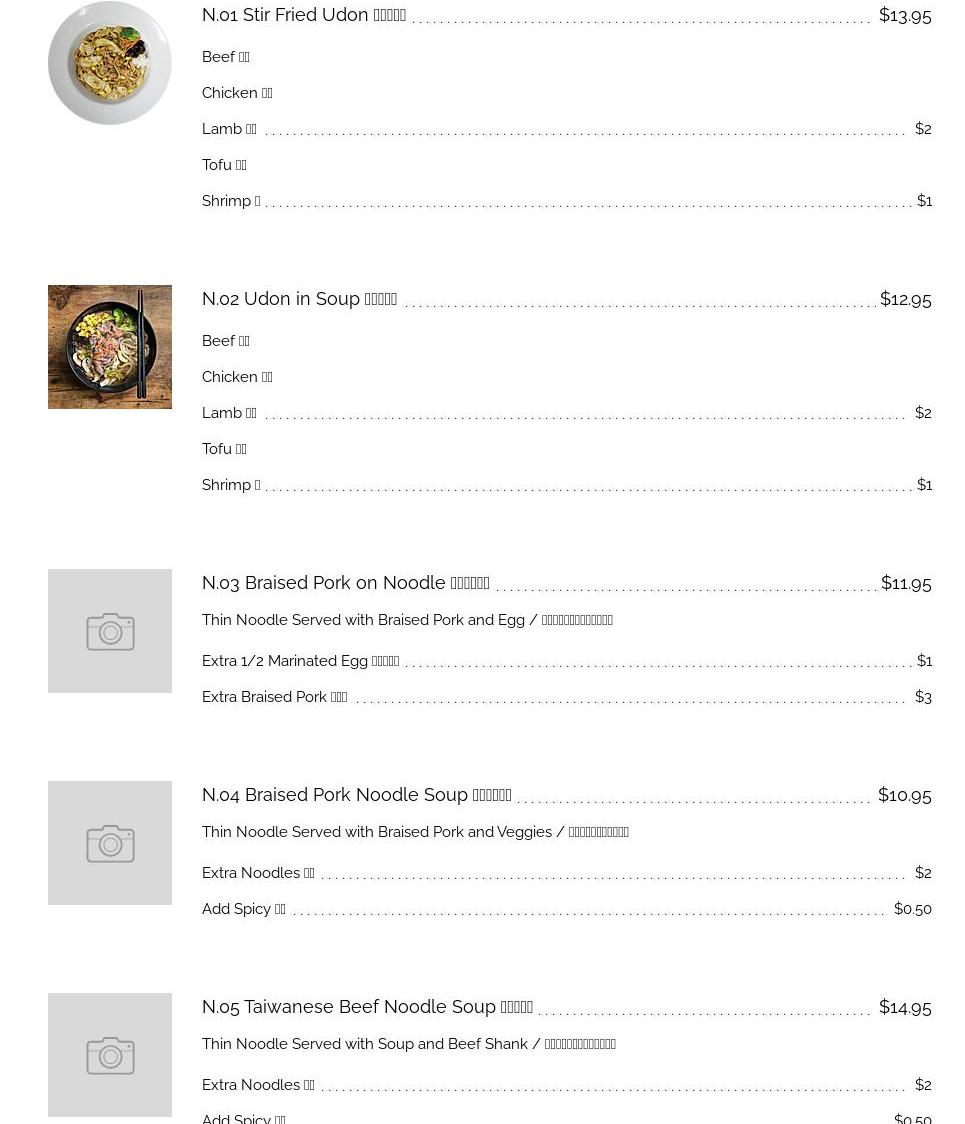Click the Braised Pork on Noodle placeholder camera icon
Viewport: 965px width, 1124px height.
point(110,631)
